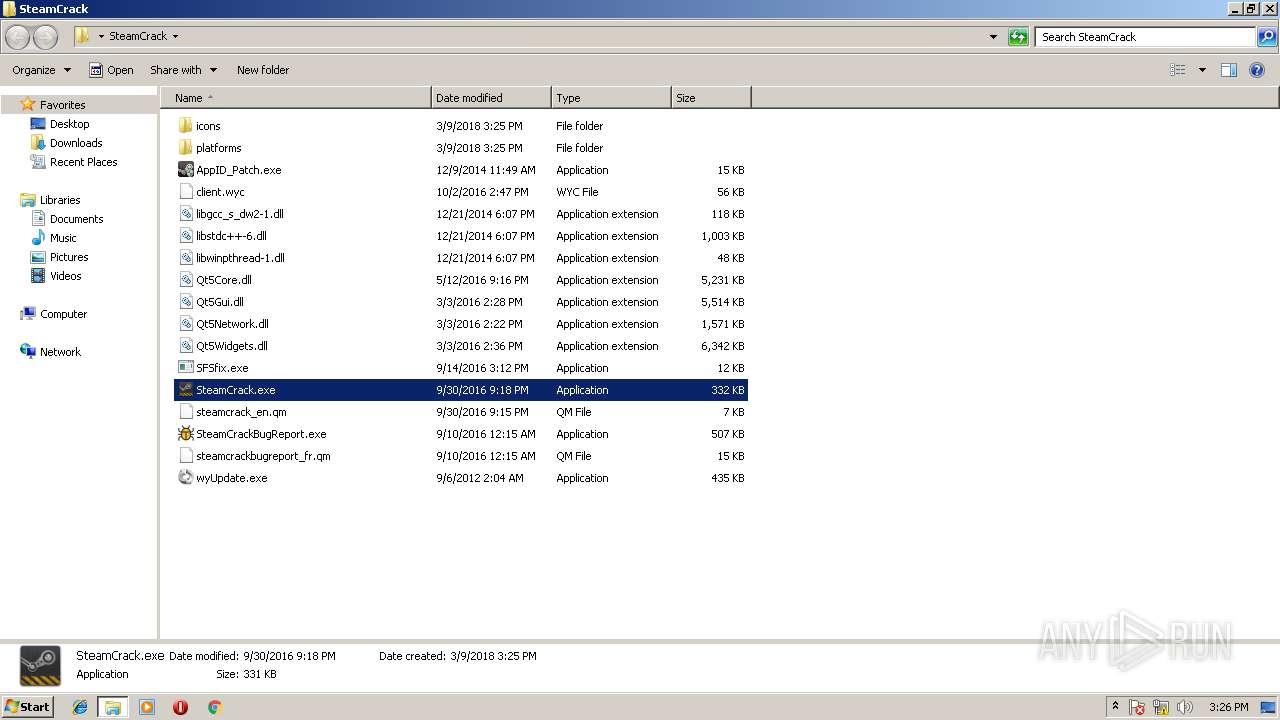Select Qt5Gui.dll file name
Image resolution: width=1280 pixels, height=720 pixels.
tap(220, 302)
